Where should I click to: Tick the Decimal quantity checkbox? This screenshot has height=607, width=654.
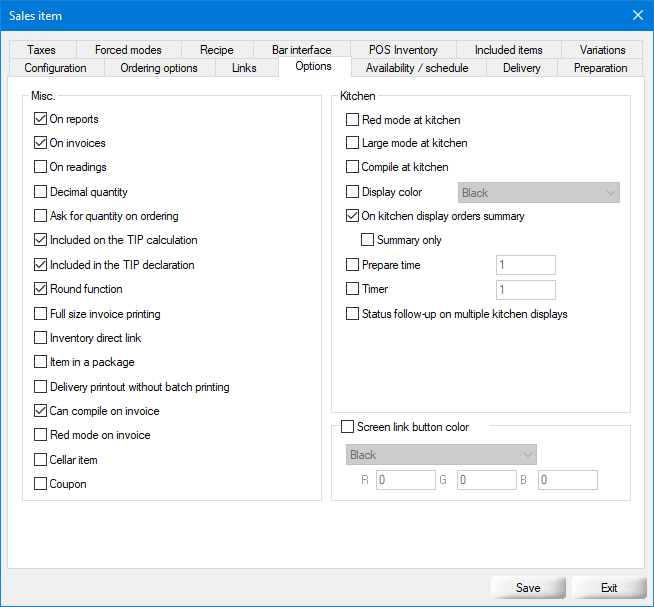point(41,192)
